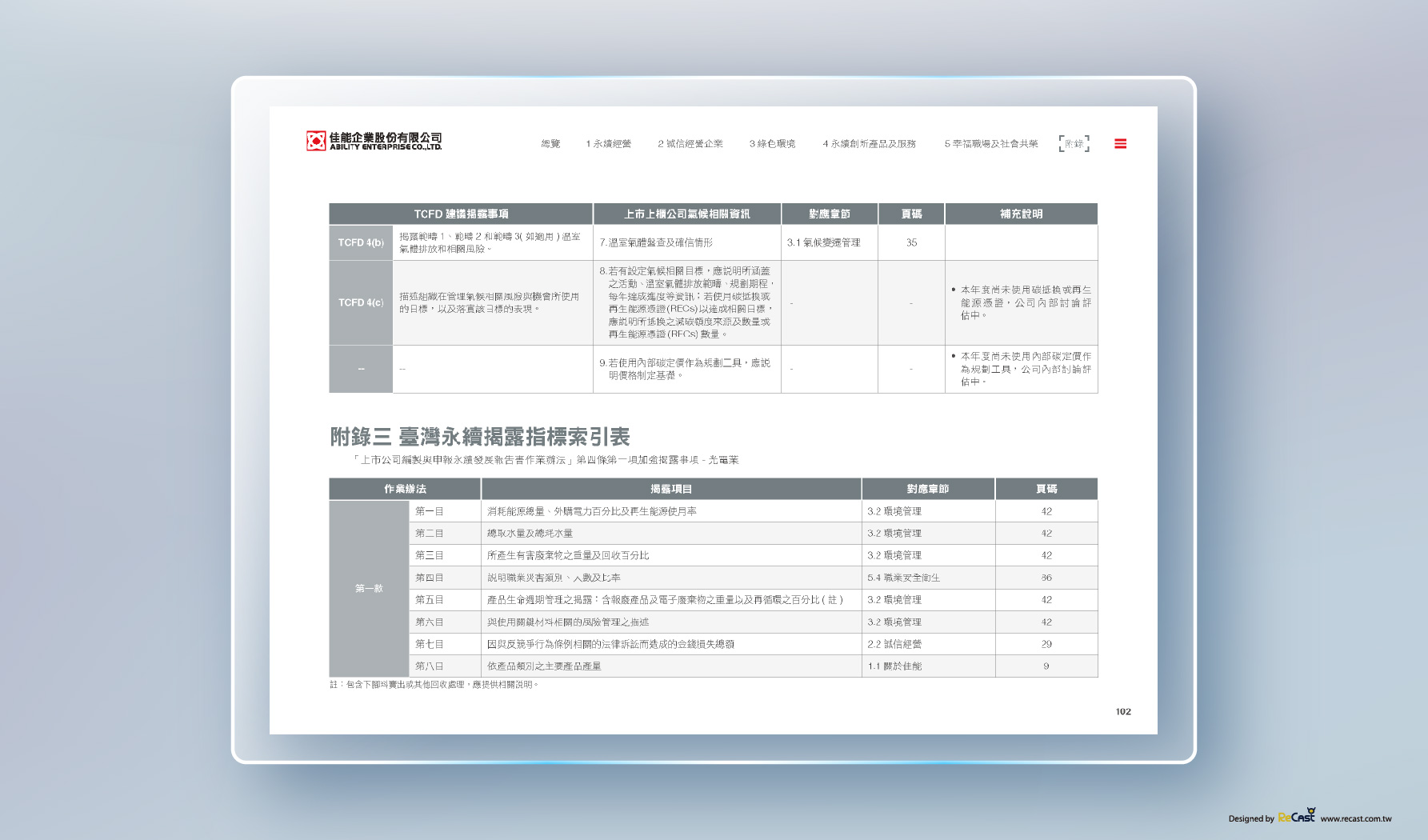This screenshot has height=840, width=1428.
Task: Click the 與使用關鍵材料相關 disclosure item
Action: click(671, 622)
